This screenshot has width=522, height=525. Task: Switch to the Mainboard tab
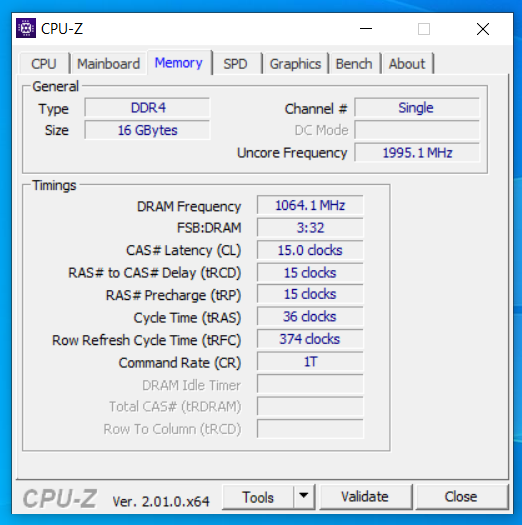[108, 64]
